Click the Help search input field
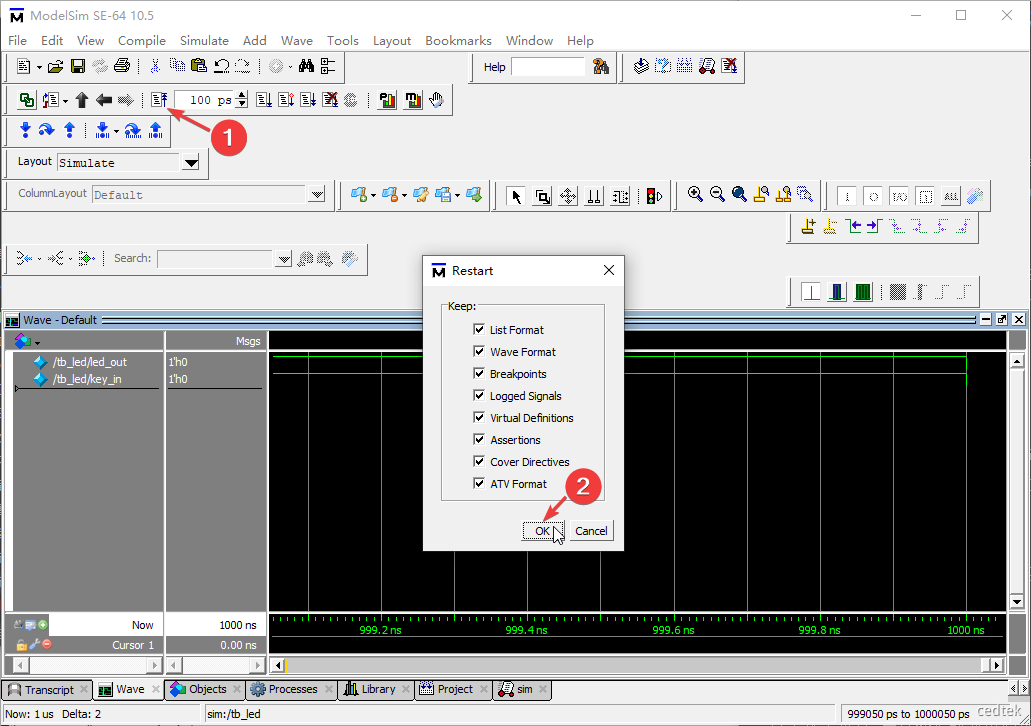The image size is (1031, 726). click(548, 66)
